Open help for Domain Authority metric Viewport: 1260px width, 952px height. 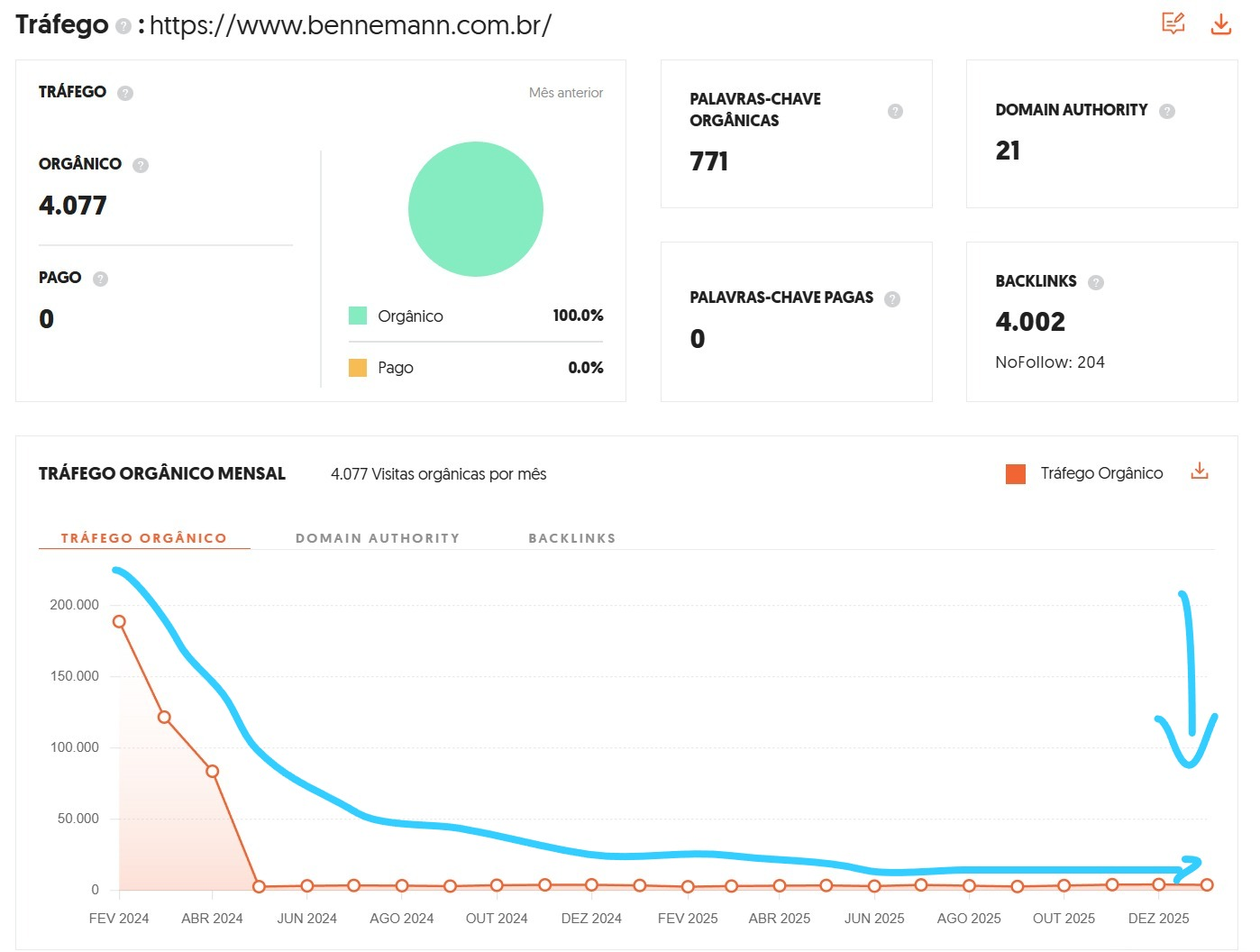pyautogui.click(x=1167, y=110)
